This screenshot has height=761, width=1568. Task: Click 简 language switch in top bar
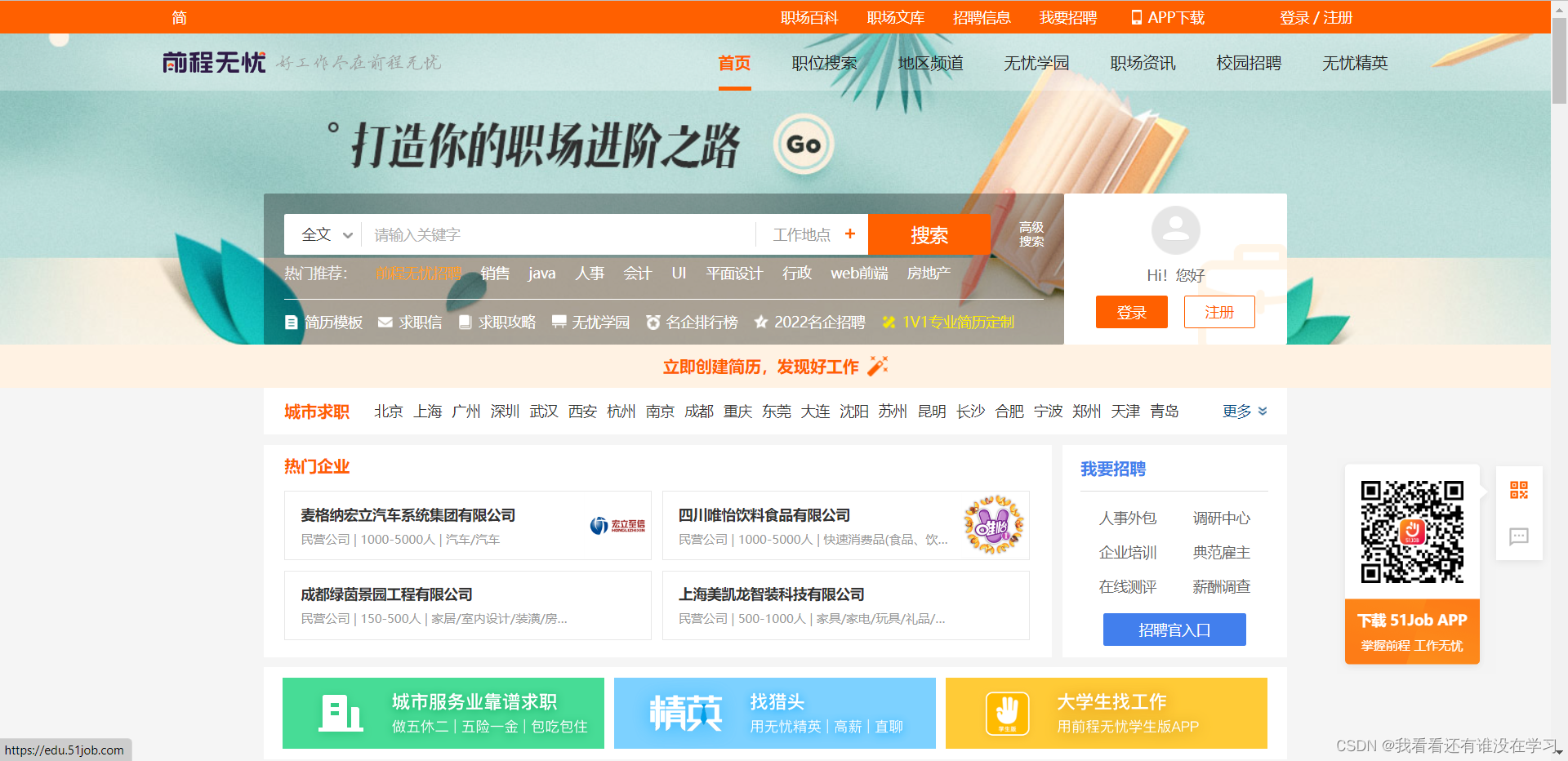tap(179, 17)
